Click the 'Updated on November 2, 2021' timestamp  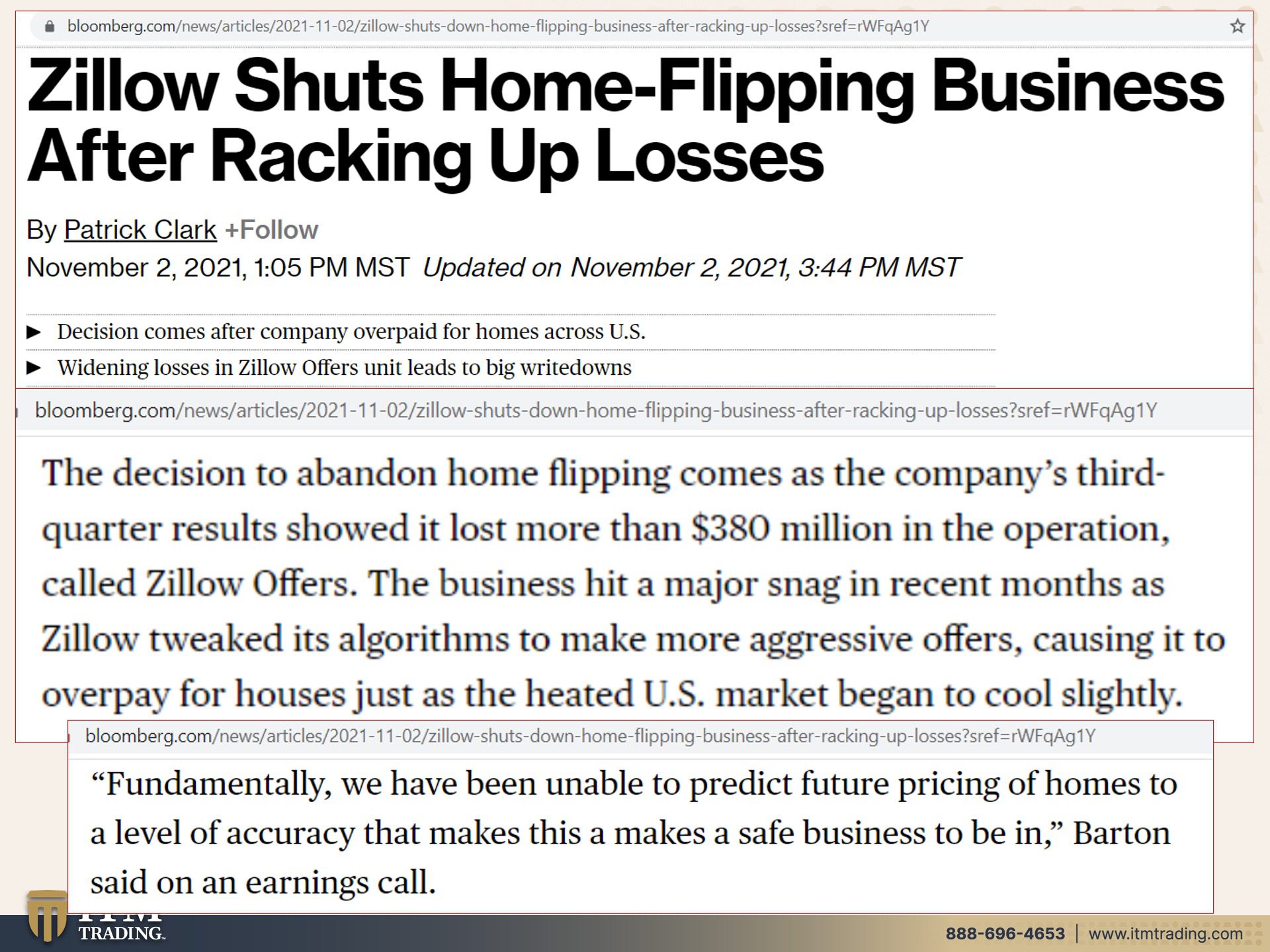691,268
